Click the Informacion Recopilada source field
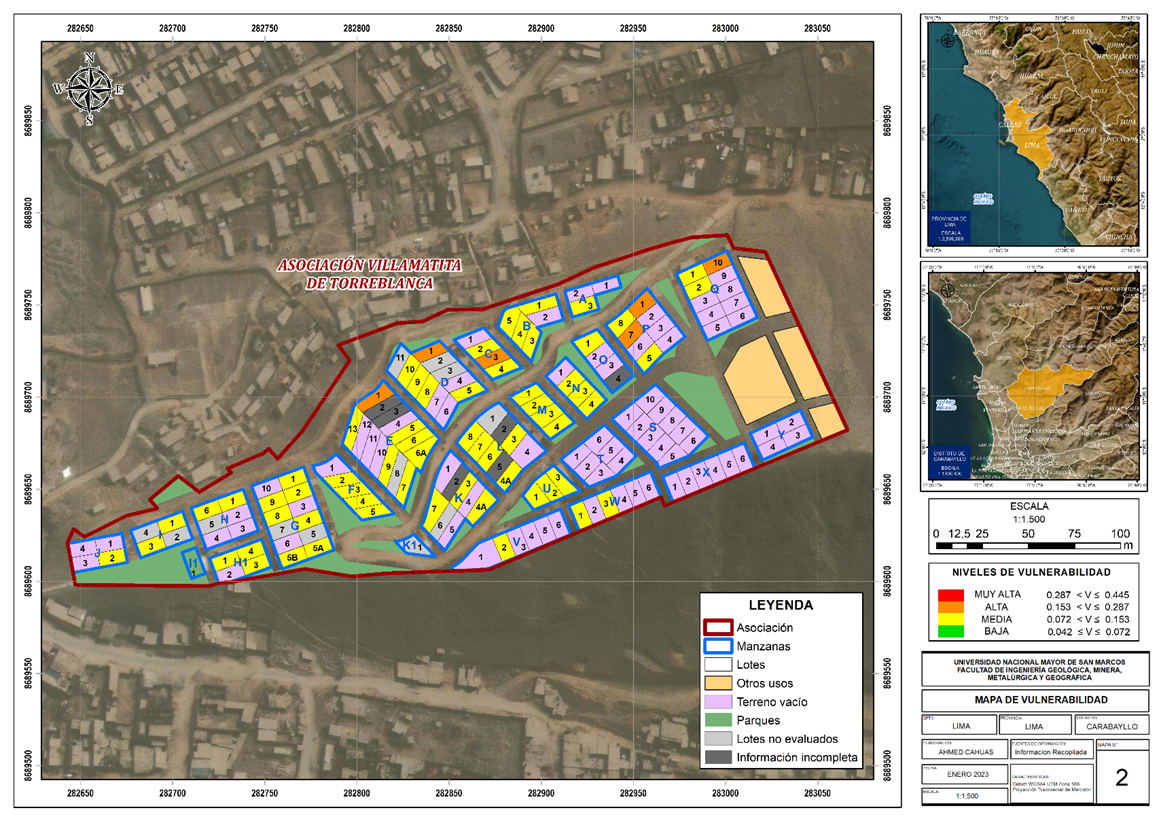1161x821 pixels. pyautogui.click(x=1050, y=751)
